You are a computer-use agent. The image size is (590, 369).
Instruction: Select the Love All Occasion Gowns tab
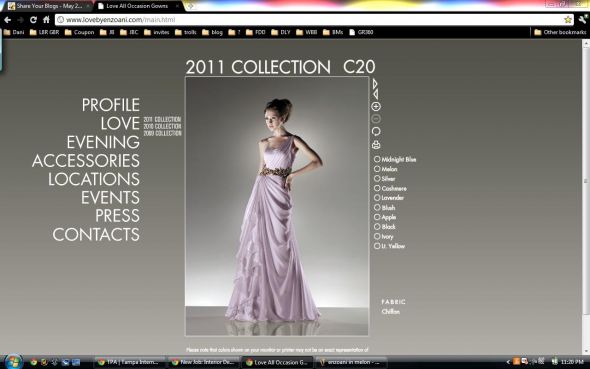tap(137, 6)
